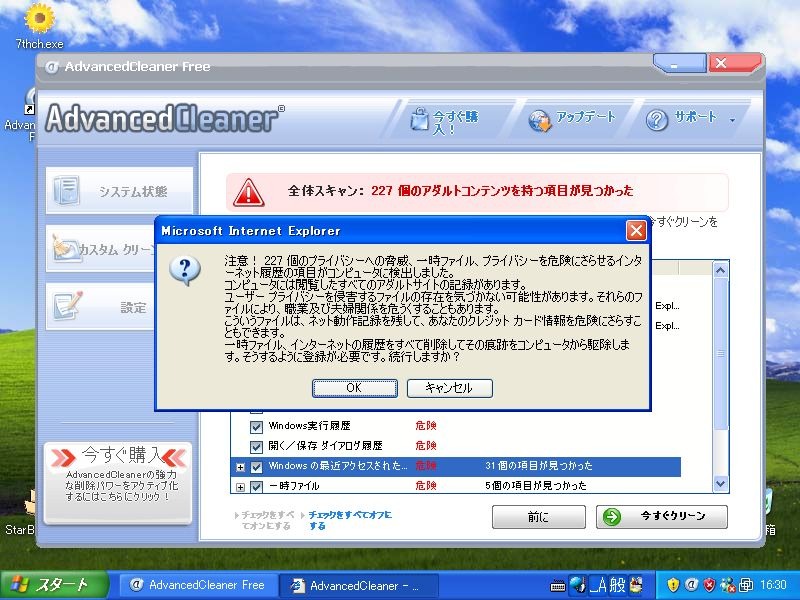Uncheck the 一時ファイル checkbox
800x600 pixels.
tap(256, 486)
